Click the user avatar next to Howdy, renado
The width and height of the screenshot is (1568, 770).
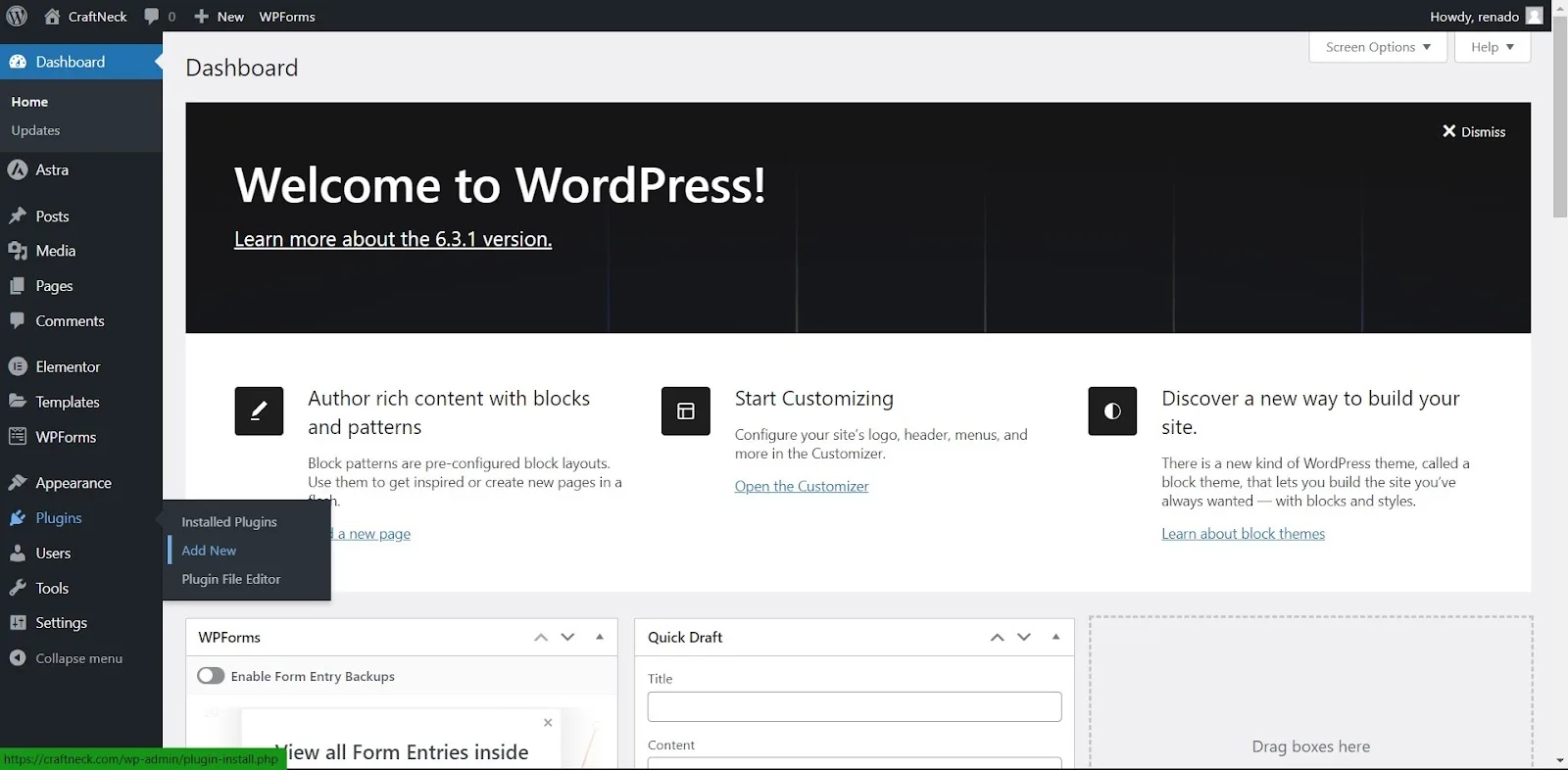(x=1535, y=16)
